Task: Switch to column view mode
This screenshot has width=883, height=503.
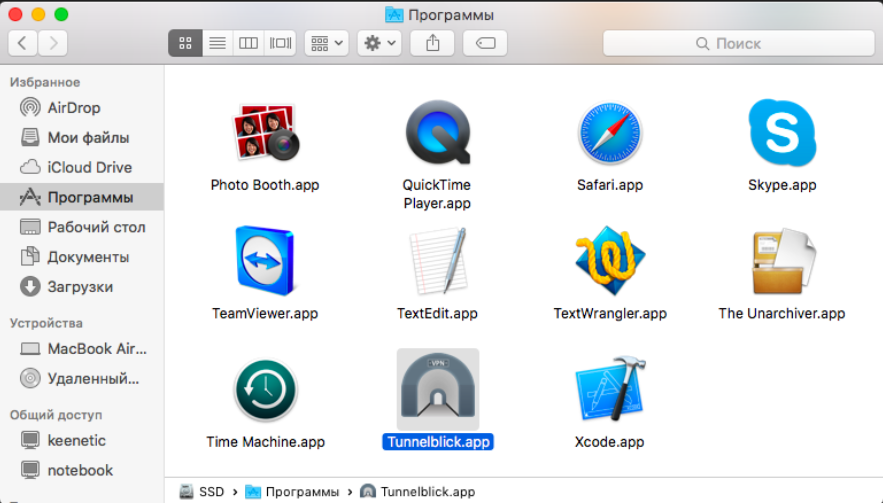Action: 248,43
